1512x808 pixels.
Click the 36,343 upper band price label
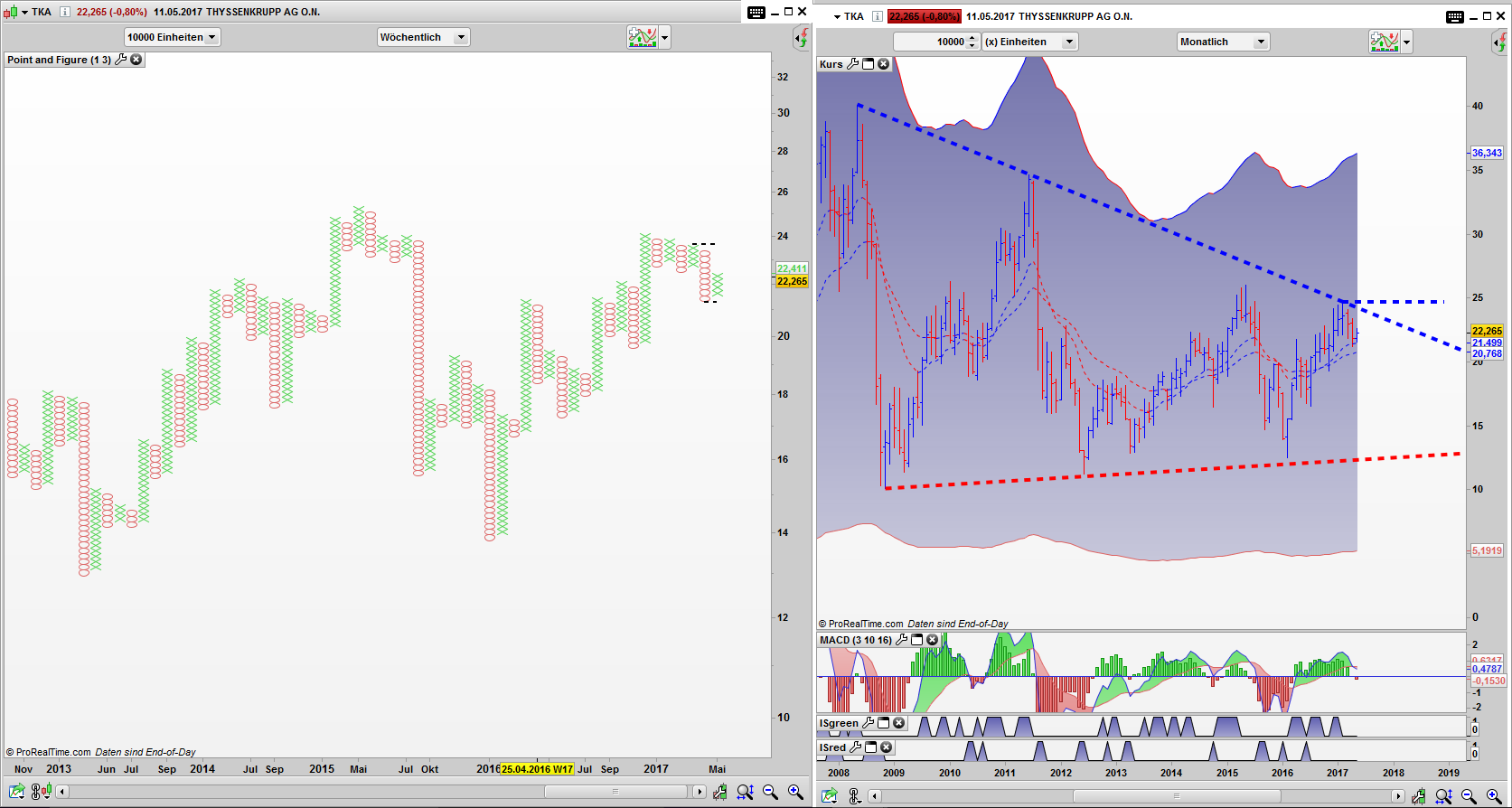1487,153
